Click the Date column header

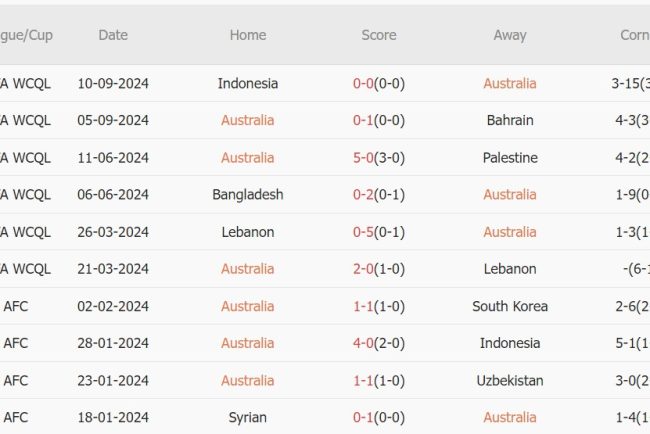point(113,35)
